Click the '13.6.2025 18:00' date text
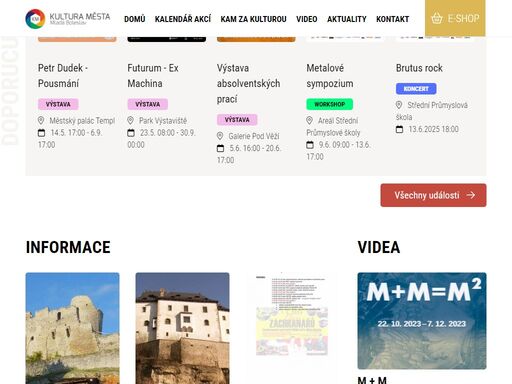 point(433,129)
